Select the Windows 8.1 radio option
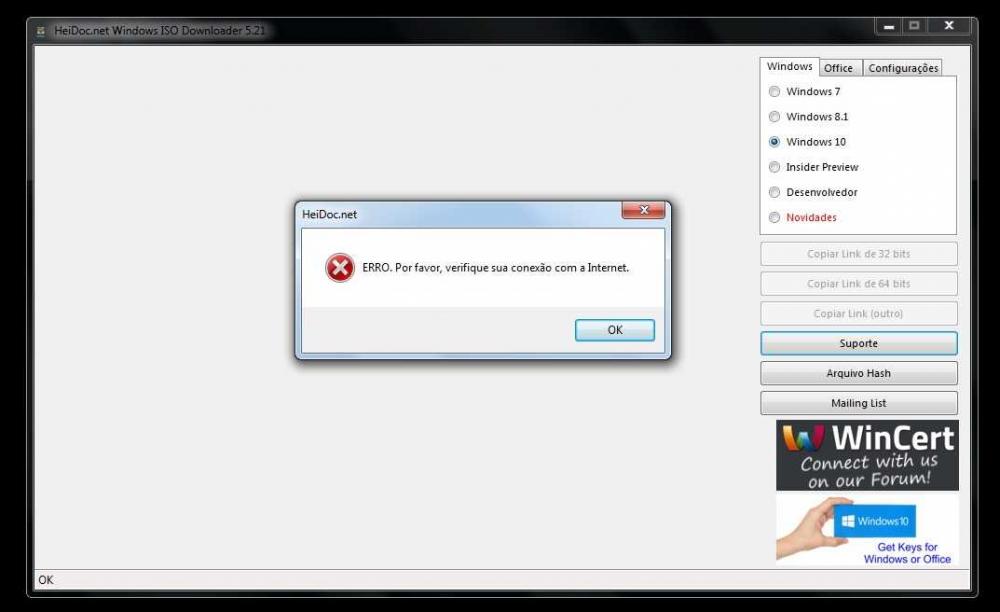Image resolution: width=1000 pixels, height=612 pixels. click(809, 117)
